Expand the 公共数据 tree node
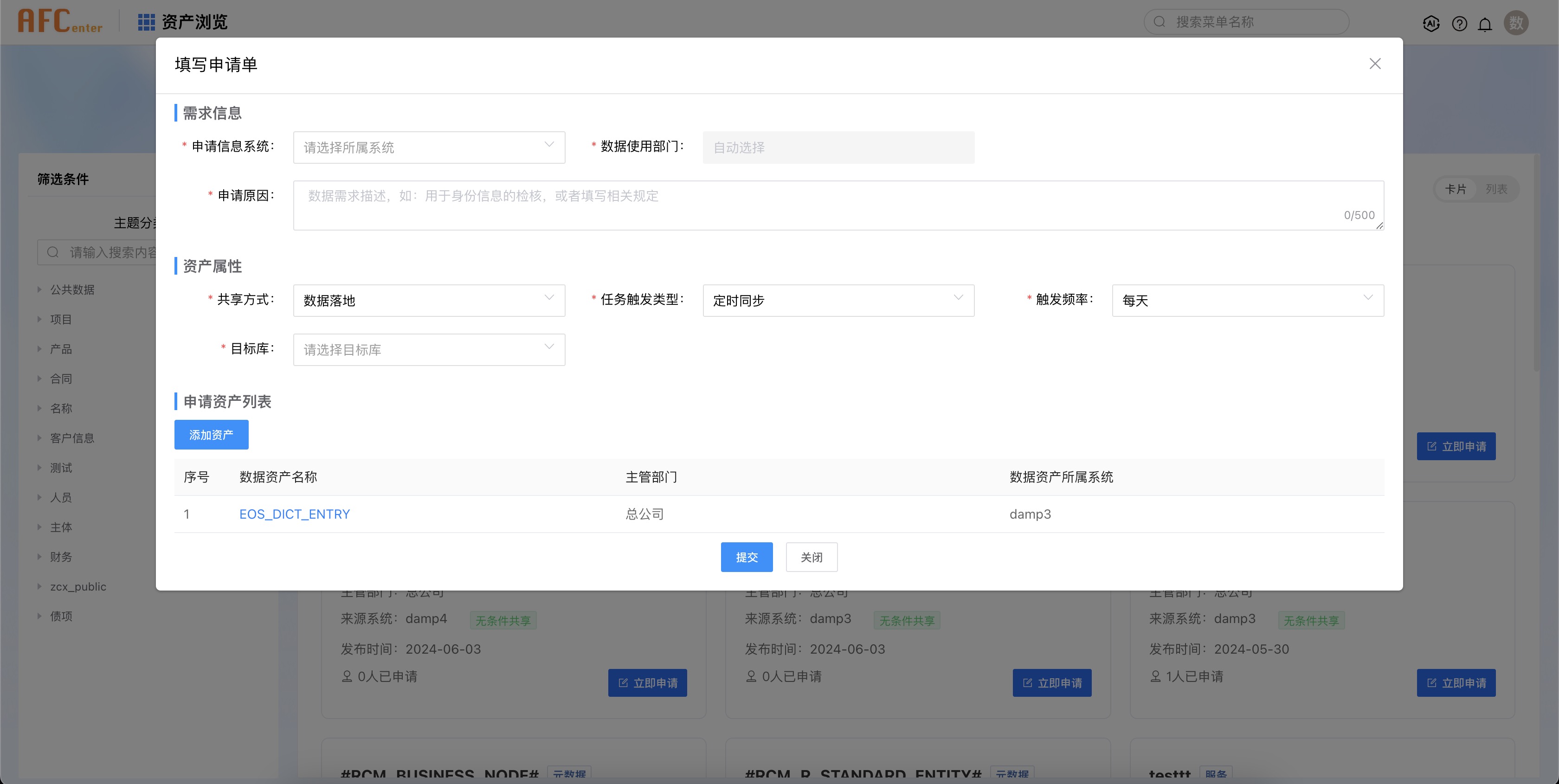Image resolution: width=1559 pixels, height=784 pixels. (x=39, y=290)
